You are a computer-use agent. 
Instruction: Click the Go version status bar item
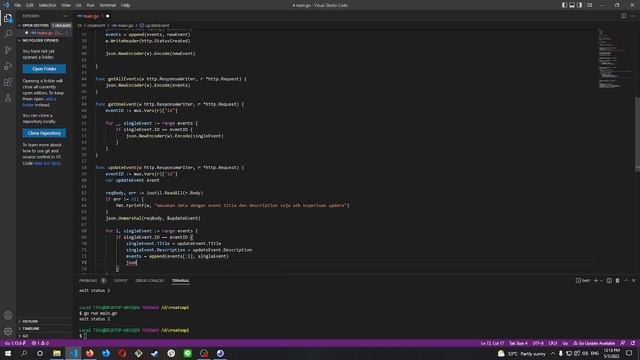(15, 343)
